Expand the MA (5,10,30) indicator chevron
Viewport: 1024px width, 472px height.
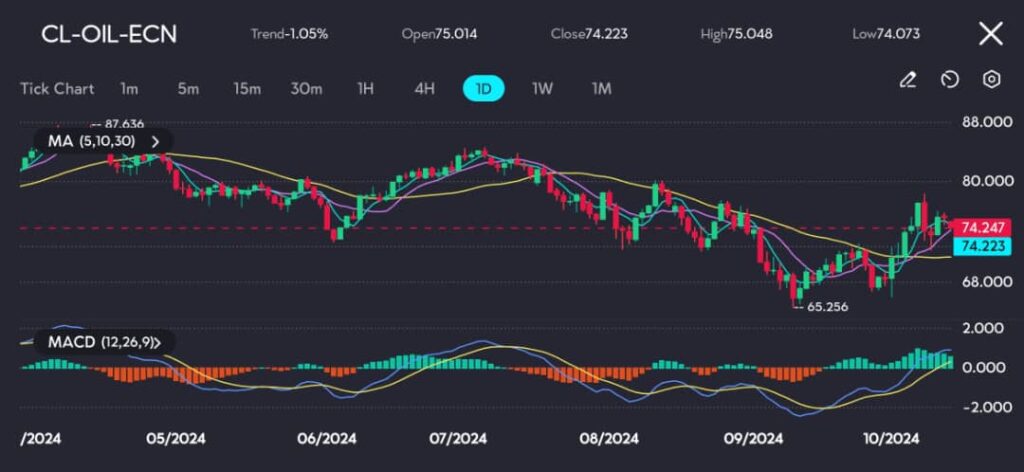click(155, 142)
